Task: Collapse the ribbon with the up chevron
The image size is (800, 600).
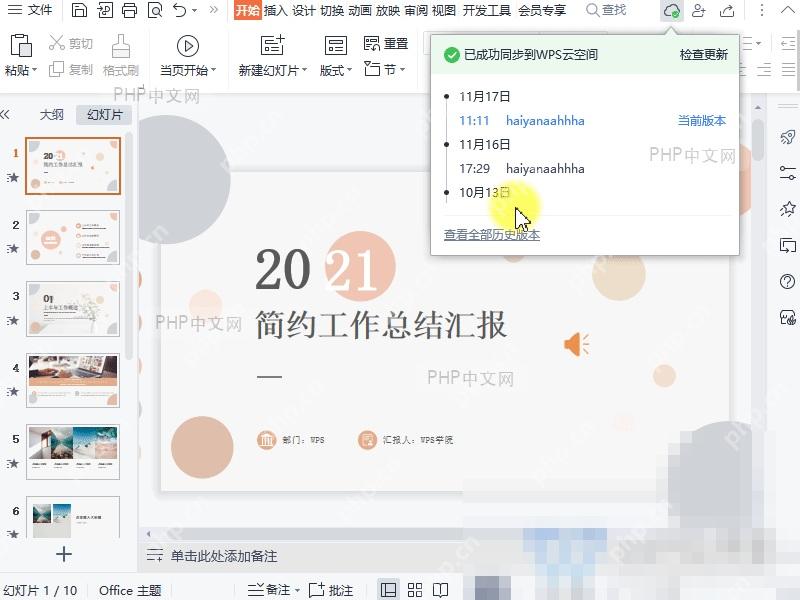Action: coord(787,10)
